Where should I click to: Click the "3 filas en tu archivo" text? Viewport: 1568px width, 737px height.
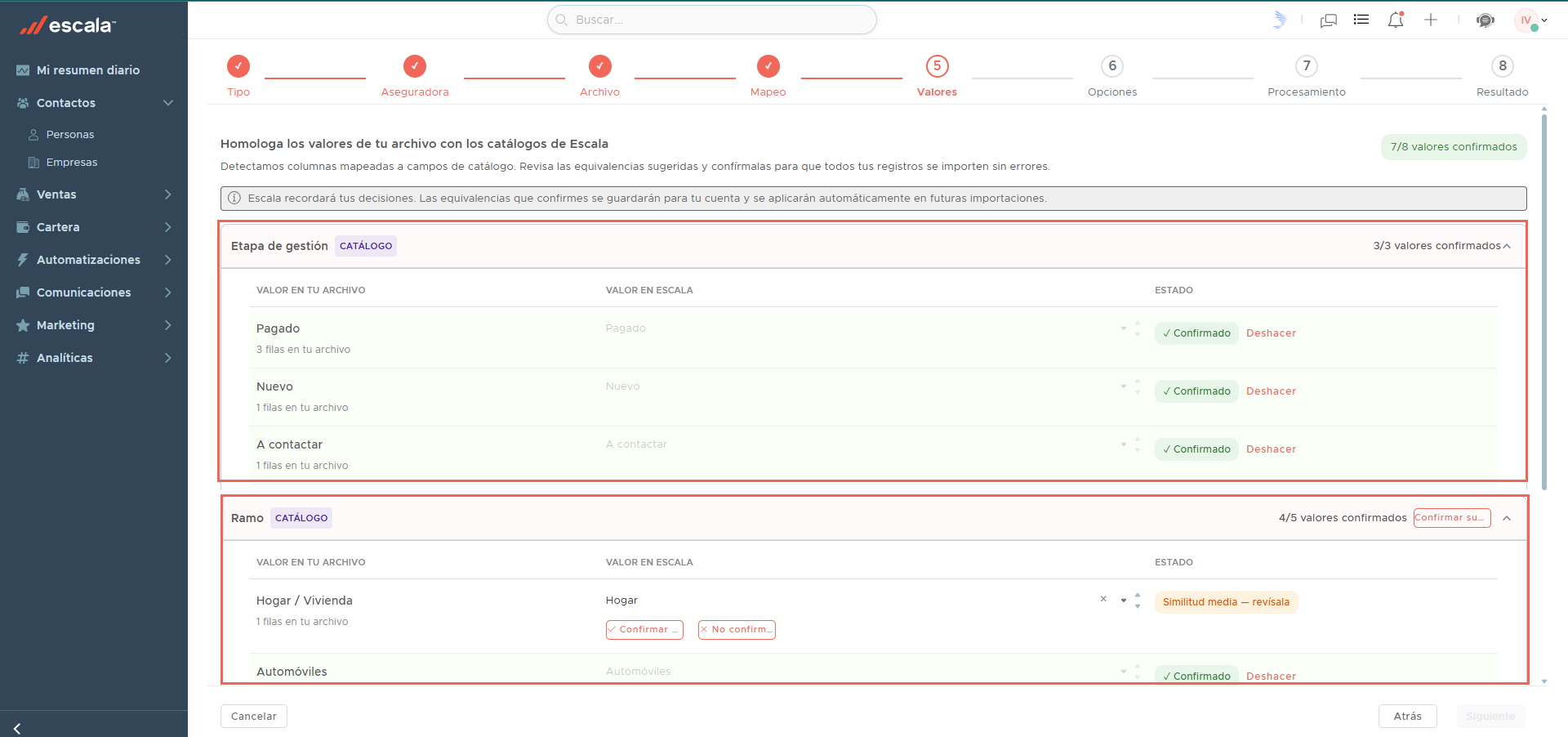tap(303, 350)
